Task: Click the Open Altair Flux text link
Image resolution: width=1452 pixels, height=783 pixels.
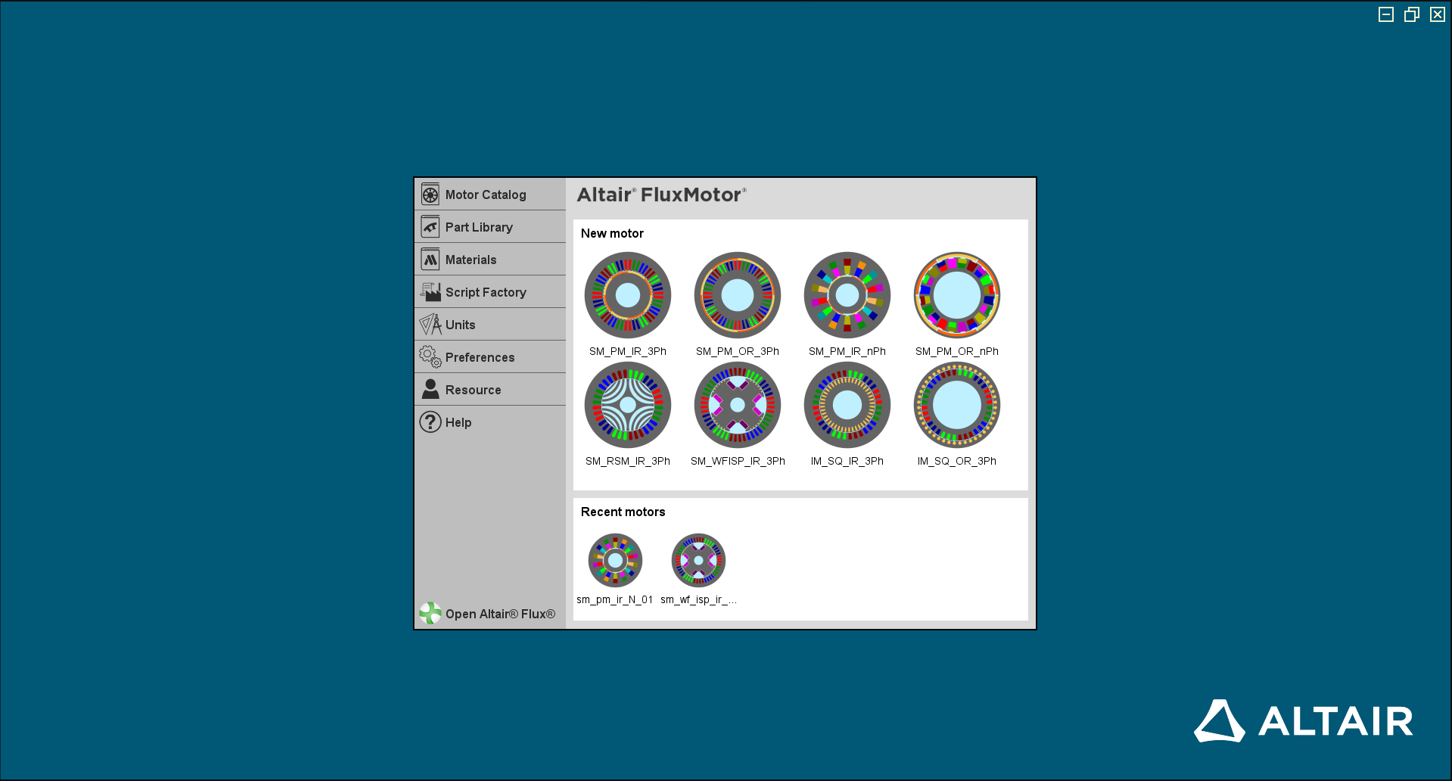Action: tap(500, 614)
